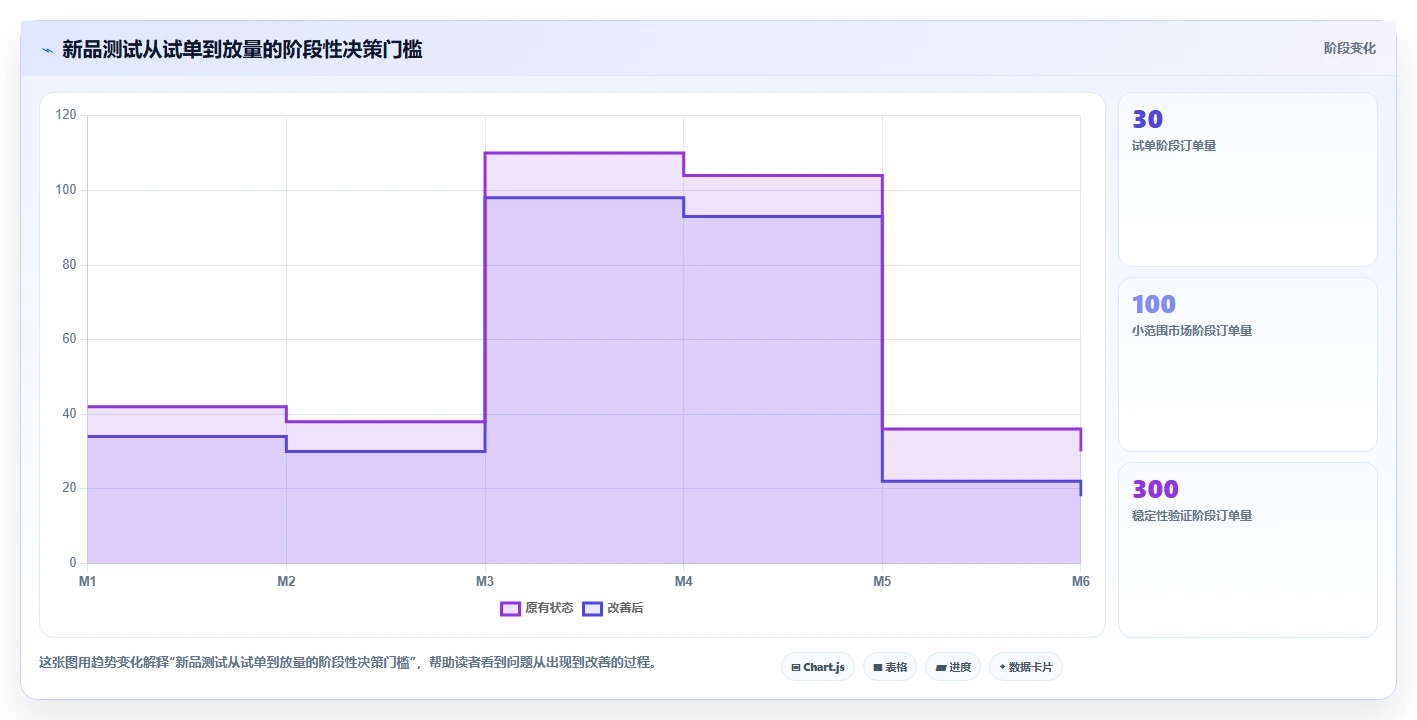Click the M4 x-axis label
1417x720 pixels.
(683, 581)
